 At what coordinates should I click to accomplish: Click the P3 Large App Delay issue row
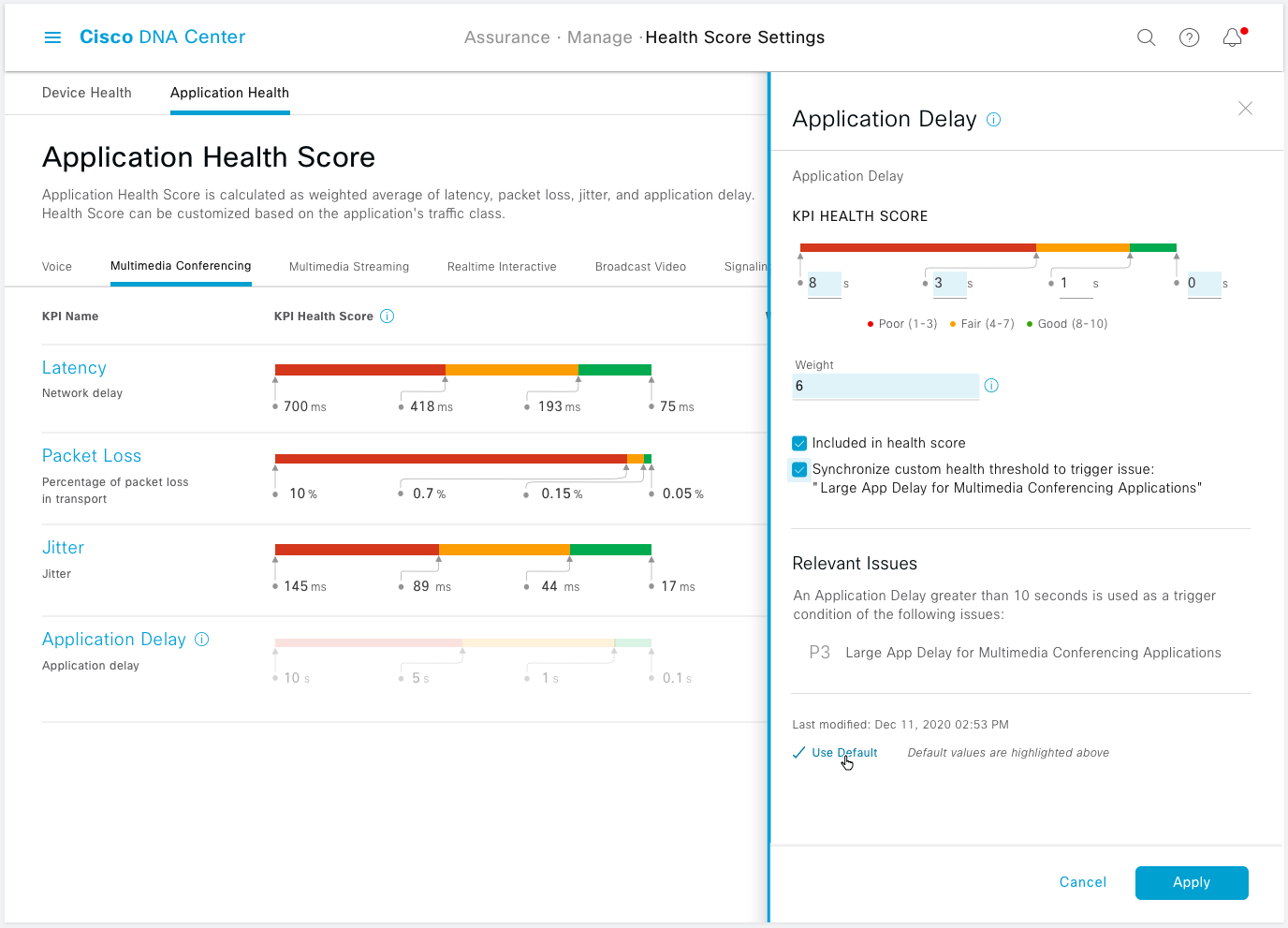coord(1016,653)
